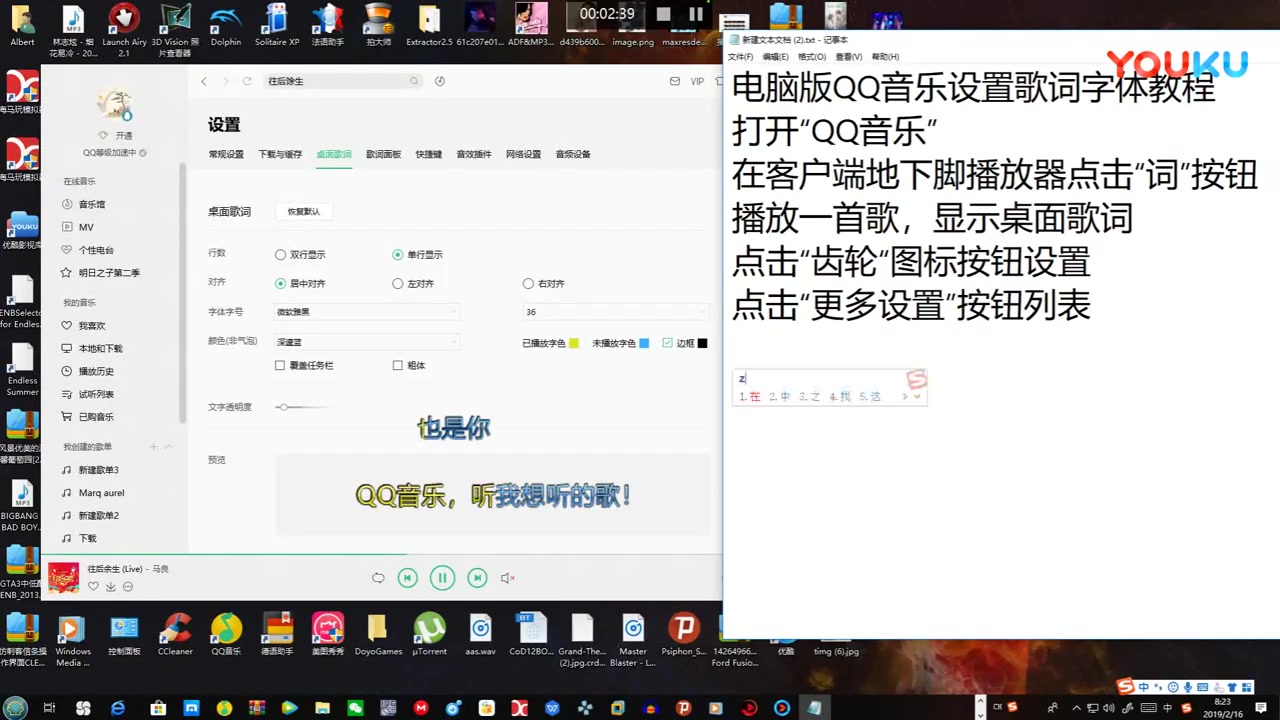Open the 帮助(H) menu in Notepad
1280x720 pixels.
885,57
